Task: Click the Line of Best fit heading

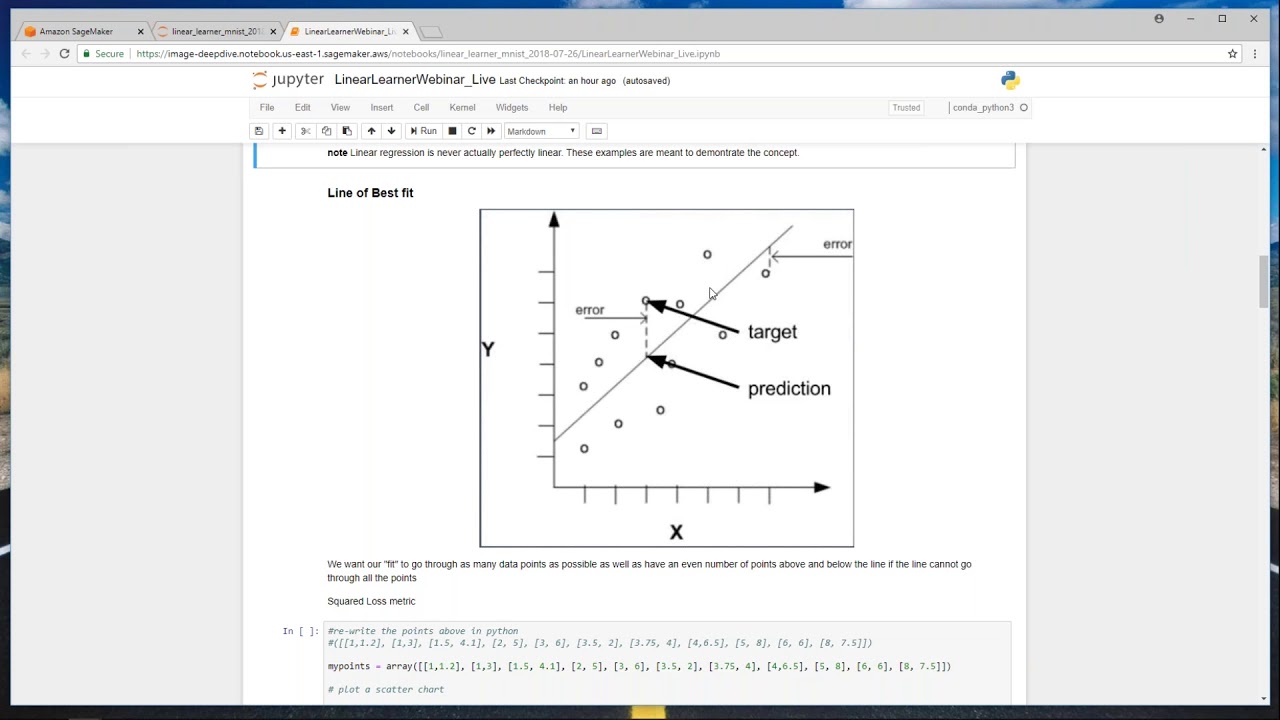Action: click(370, 193)
